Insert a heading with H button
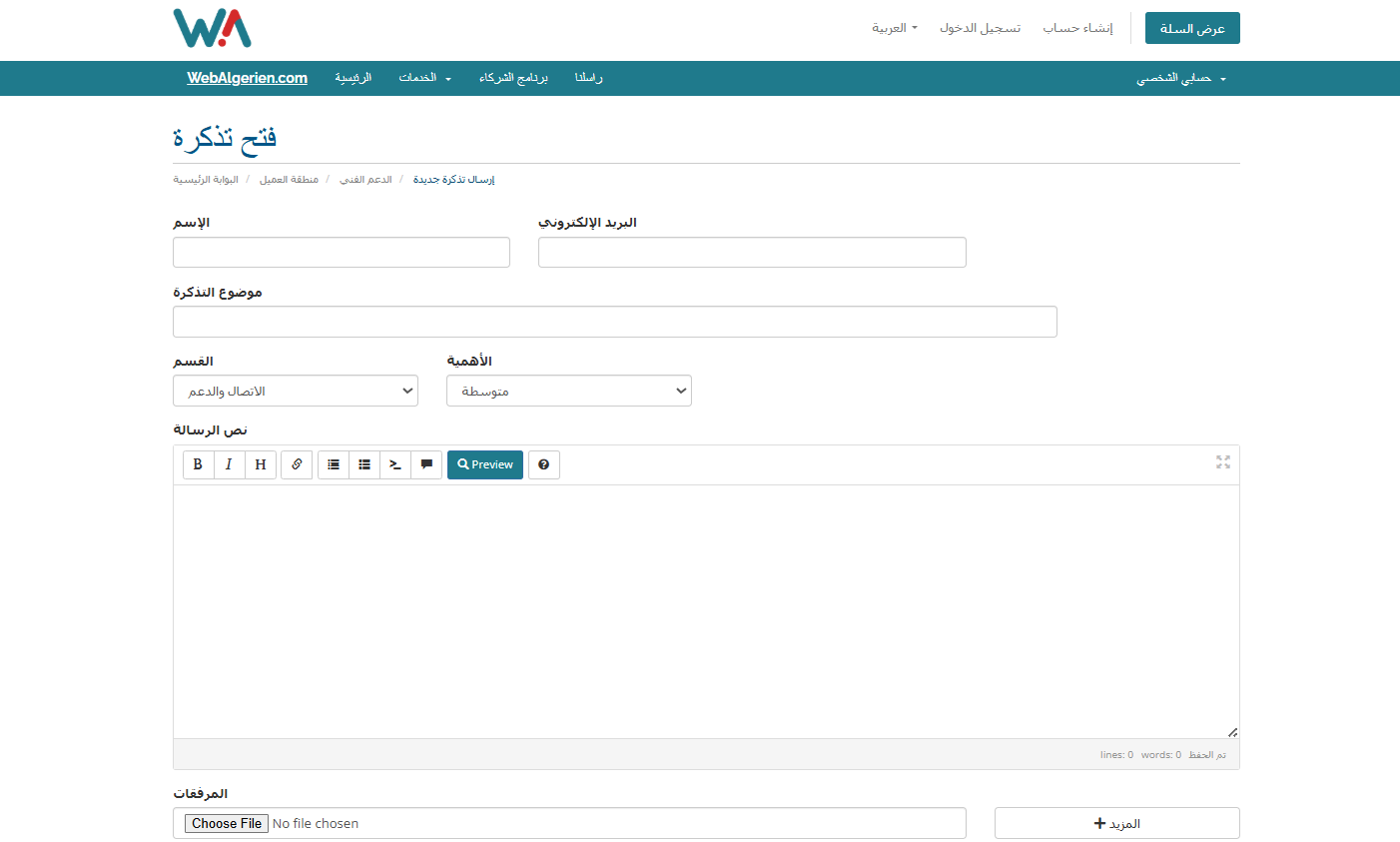 [260, 464]
